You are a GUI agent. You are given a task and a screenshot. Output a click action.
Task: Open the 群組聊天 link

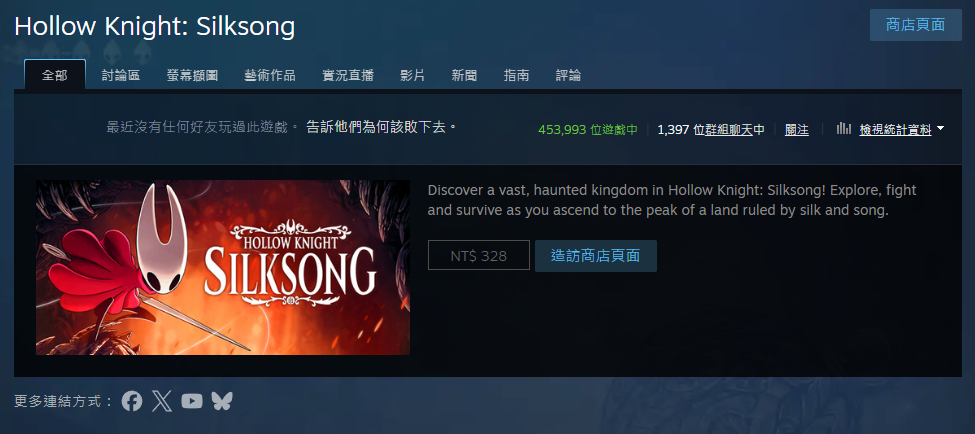tap(729, 130)
